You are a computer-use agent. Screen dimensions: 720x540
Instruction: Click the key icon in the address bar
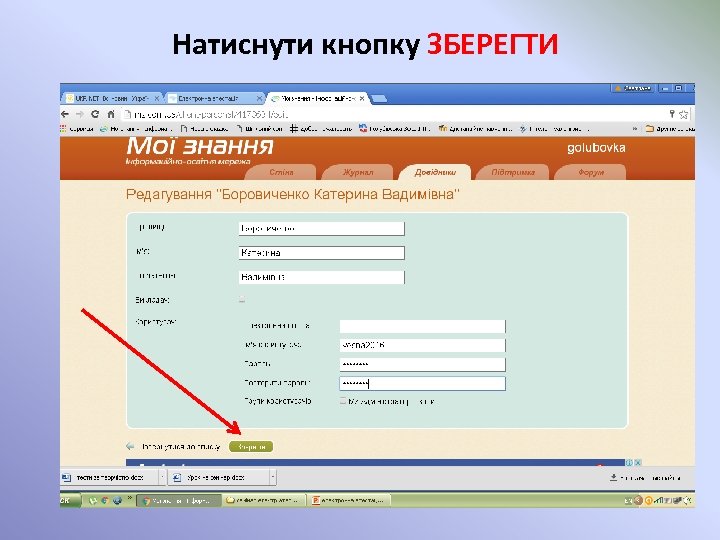point(672,114)
